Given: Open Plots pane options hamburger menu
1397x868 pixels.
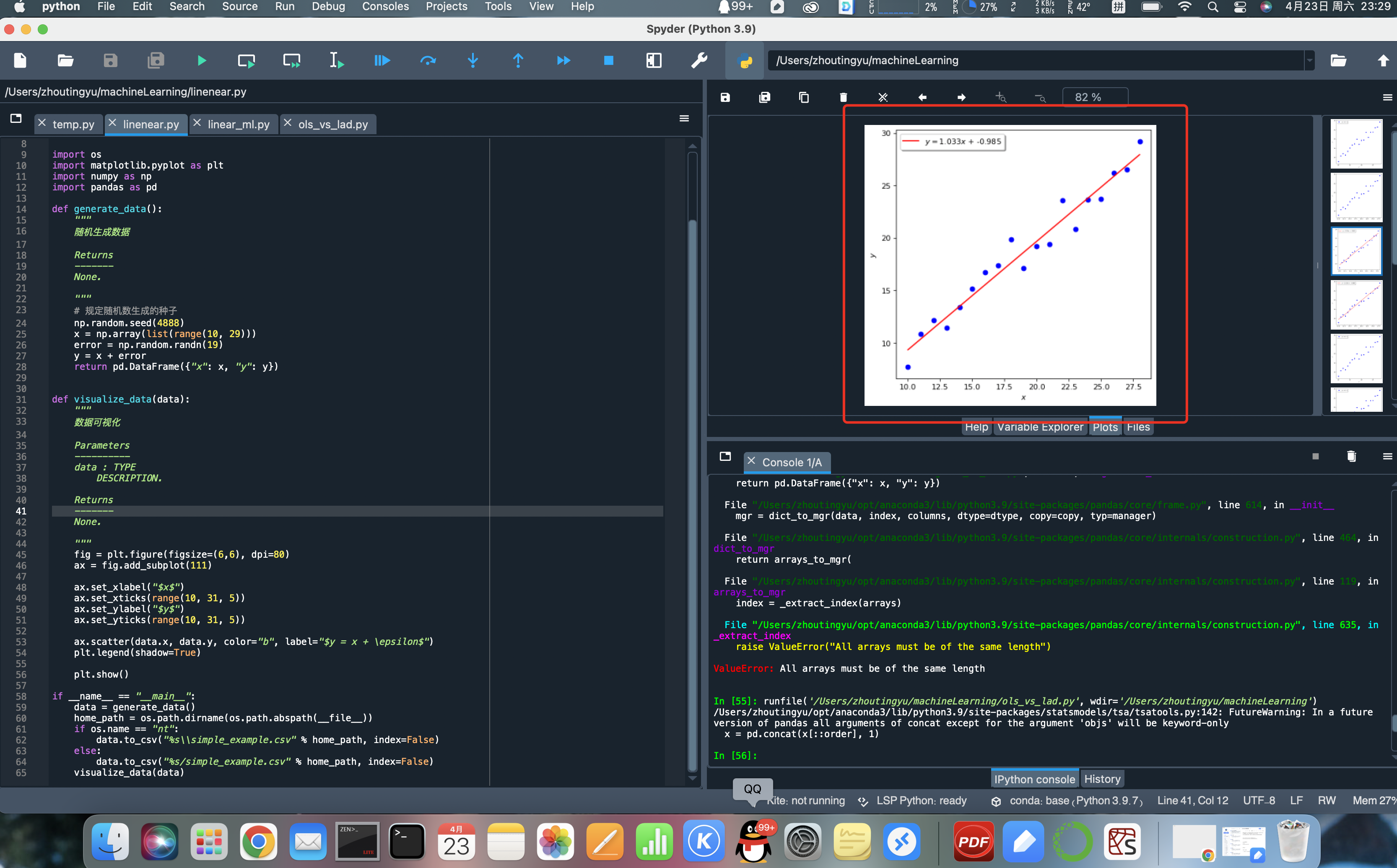Looking at the screenshot, I should [1387, 98].
